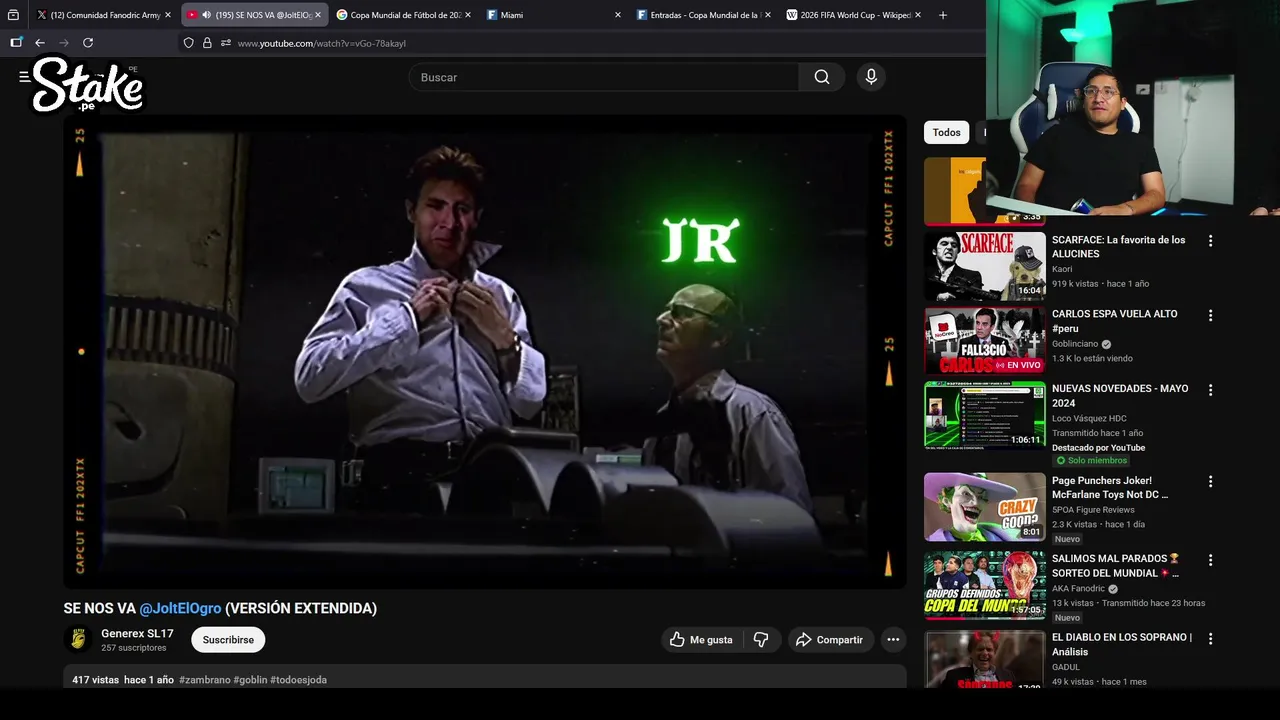Switch to Comunidad Fanodric Army tab
Screen dimensions: 1280x720
pyautogui.click(x=103, y=15)
